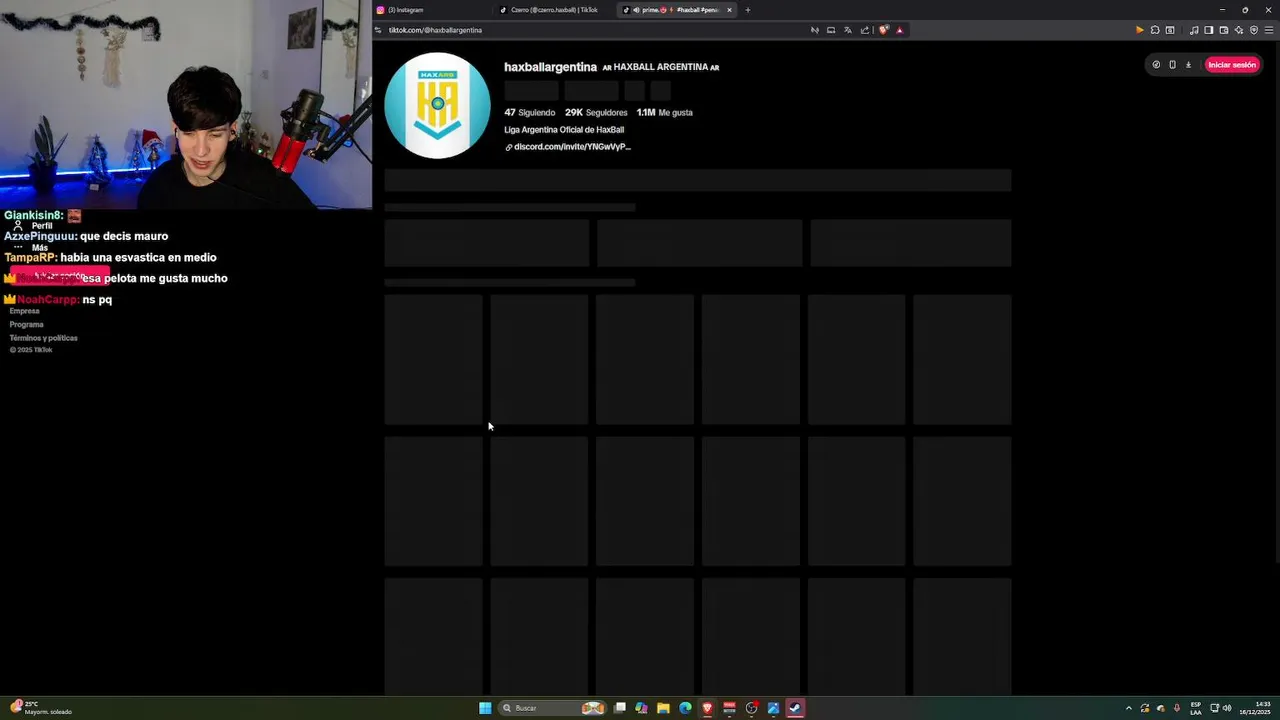1280x720 pixels.
Task: Open Brave Shields lion icon
Action: 883,30
